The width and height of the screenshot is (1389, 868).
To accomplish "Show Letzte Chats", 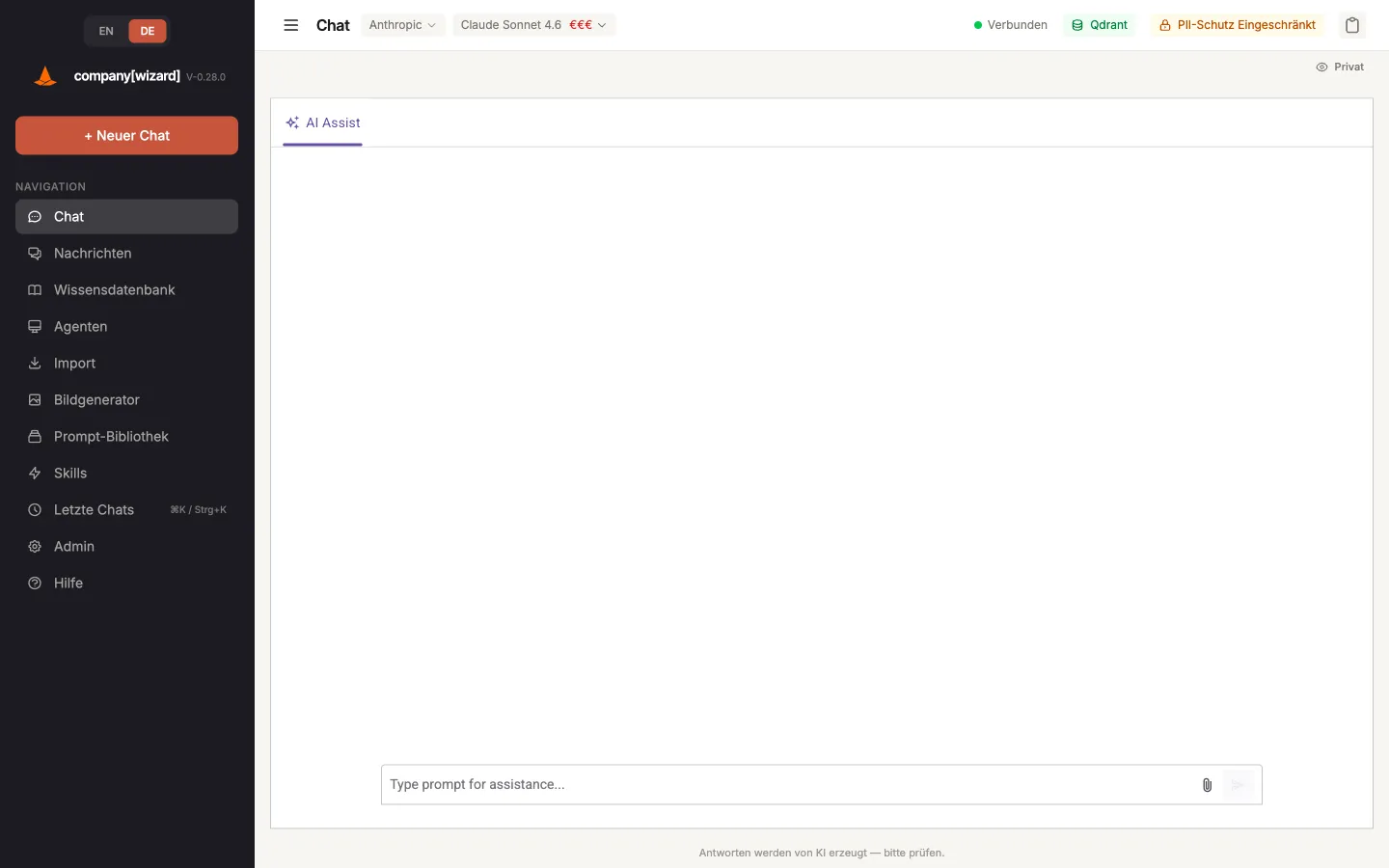I will 126,510.
